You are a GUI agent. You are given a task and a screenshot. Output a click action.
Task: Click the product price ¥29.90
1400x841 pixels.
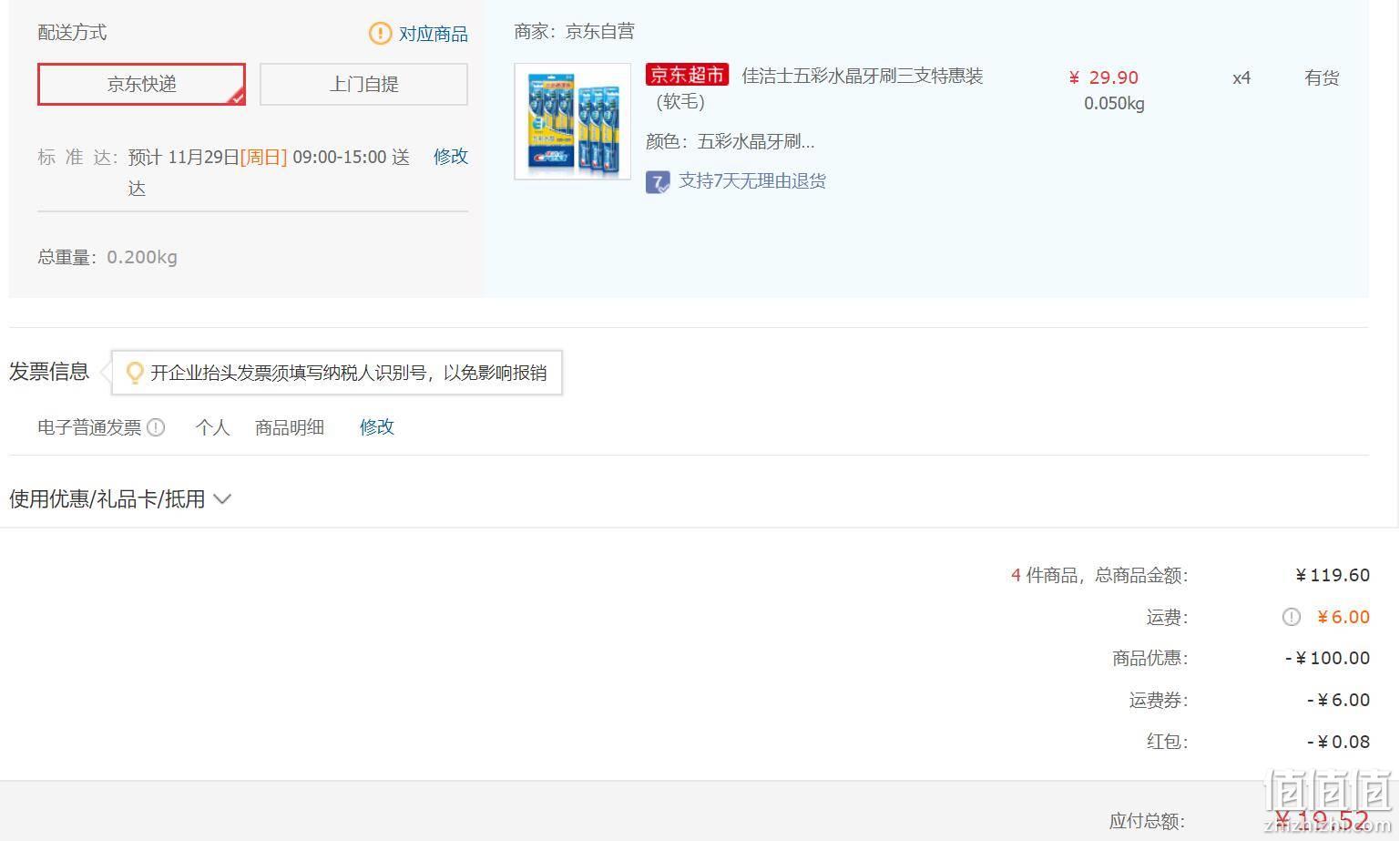click(x=1103, y=77)
